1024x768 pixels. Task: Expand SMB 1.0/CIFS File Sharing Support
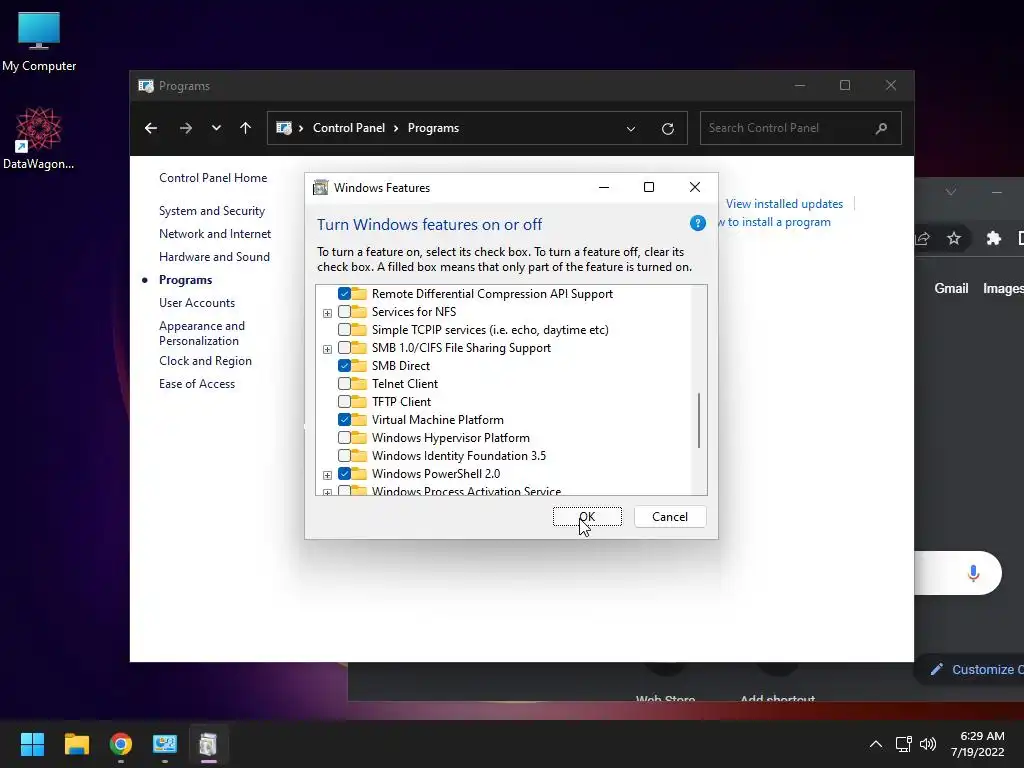(327, 349)
